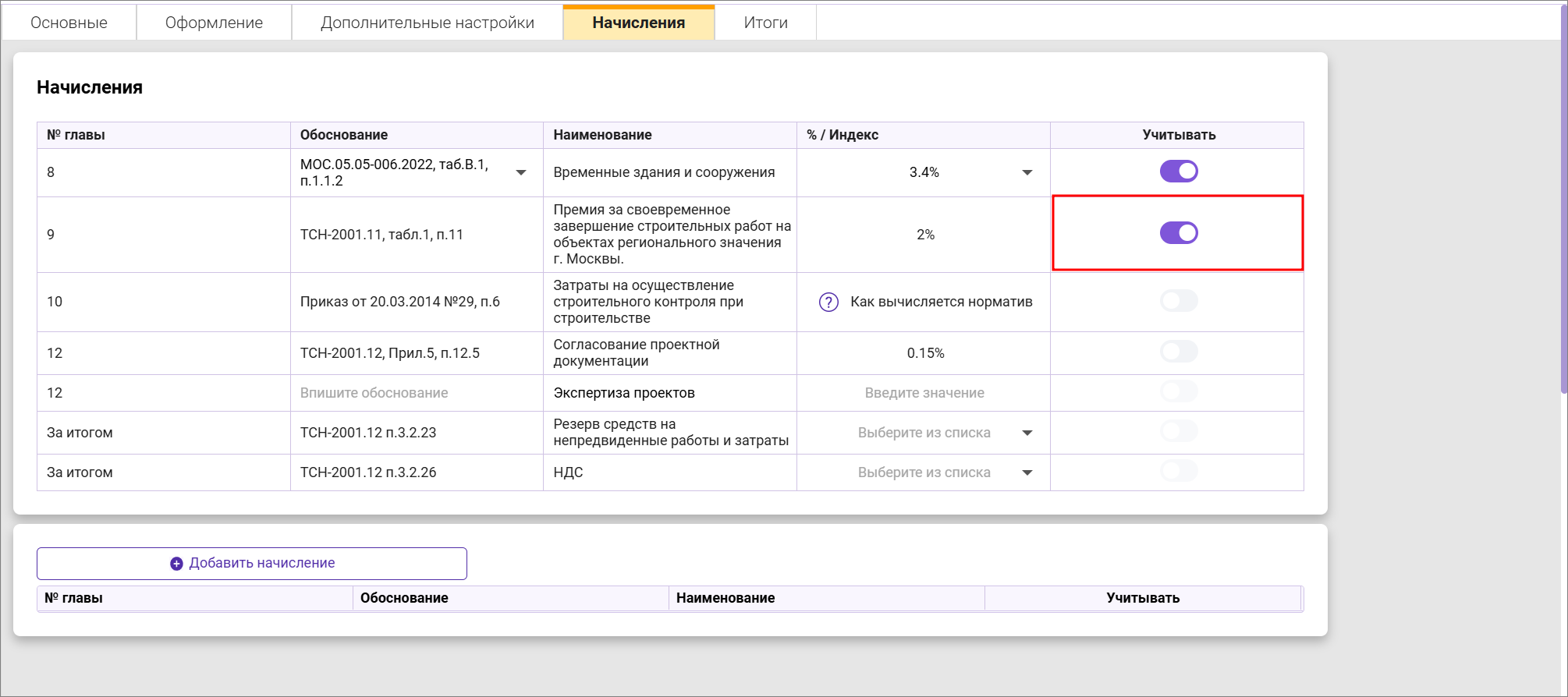Screen dimensions: 1568x697
Task: Open the Оформление tab
Action: point(214,23)
